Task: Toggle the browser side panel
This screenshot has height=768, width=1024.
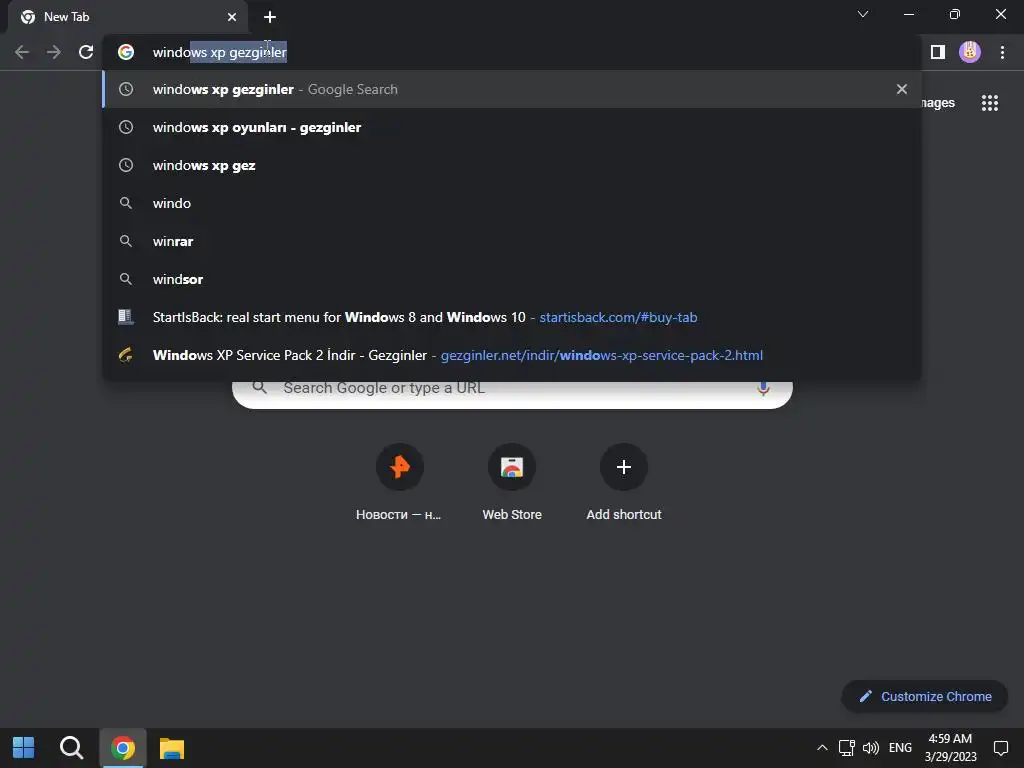Action: pyautogui.click(x=938, y=52)
